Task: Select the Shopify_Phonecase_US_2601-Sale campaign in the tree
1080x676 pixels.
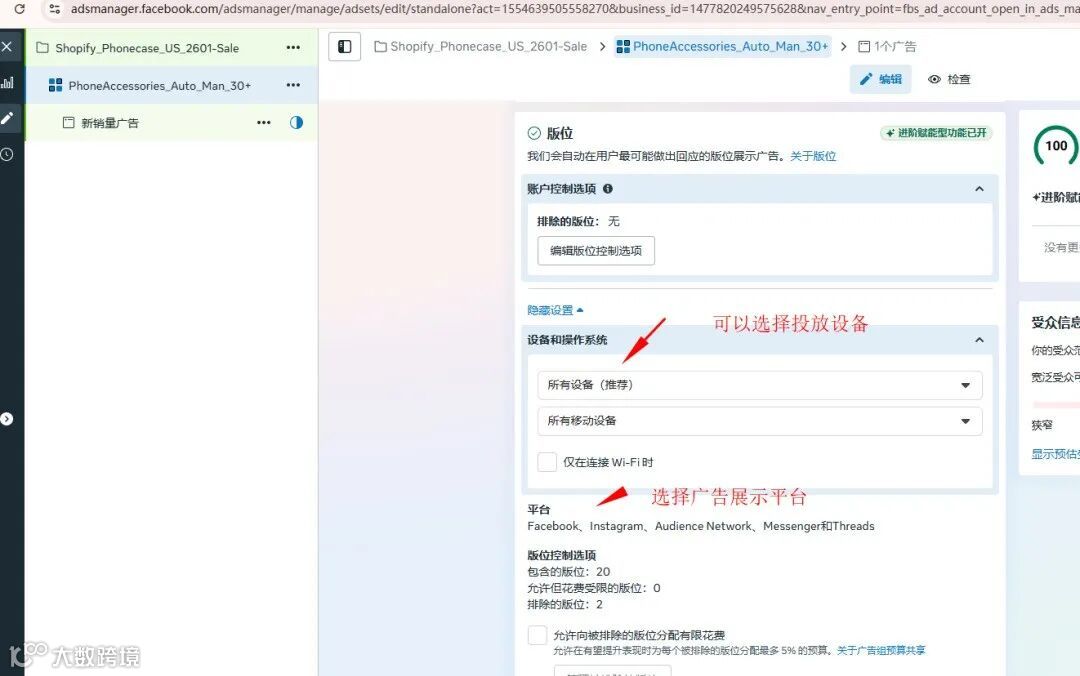Action: pos(147,48)
